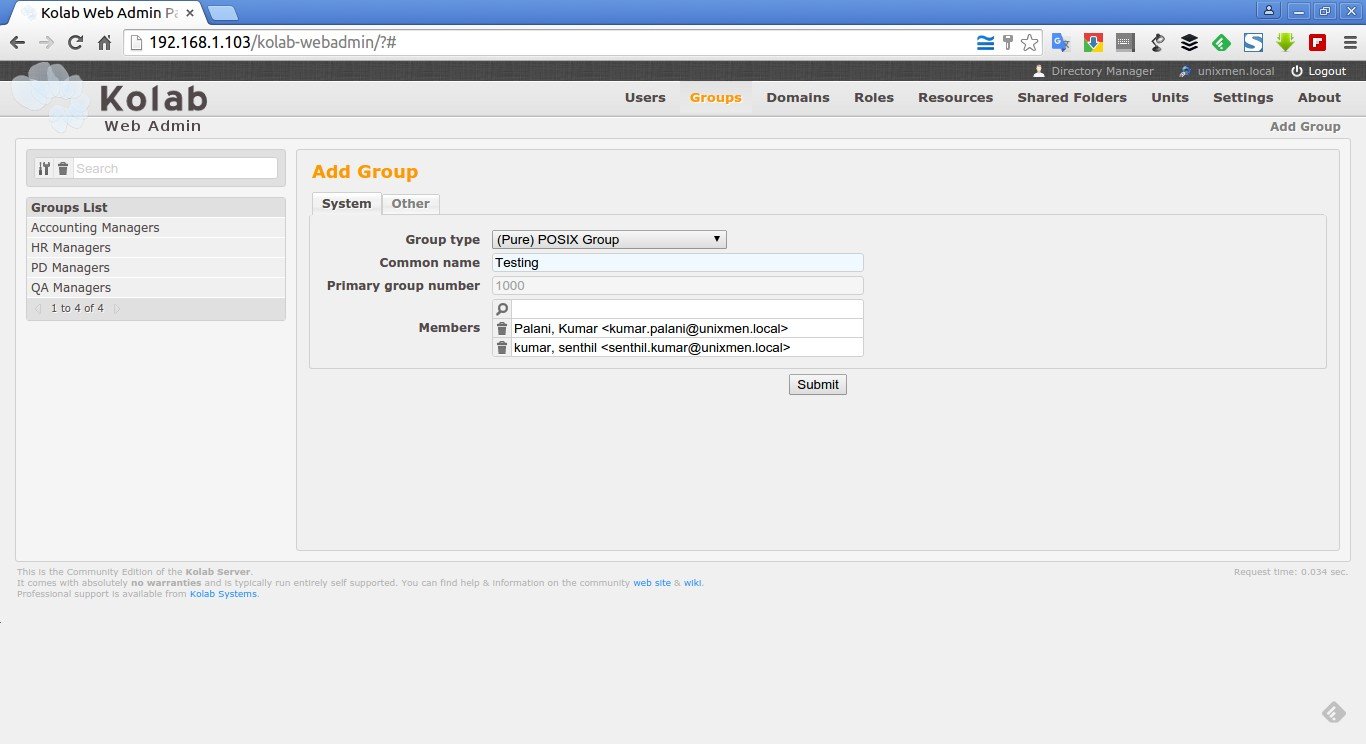Screen dimensions: 1366x744
Task: Open the Google Translate extension
Action: 1061,43
